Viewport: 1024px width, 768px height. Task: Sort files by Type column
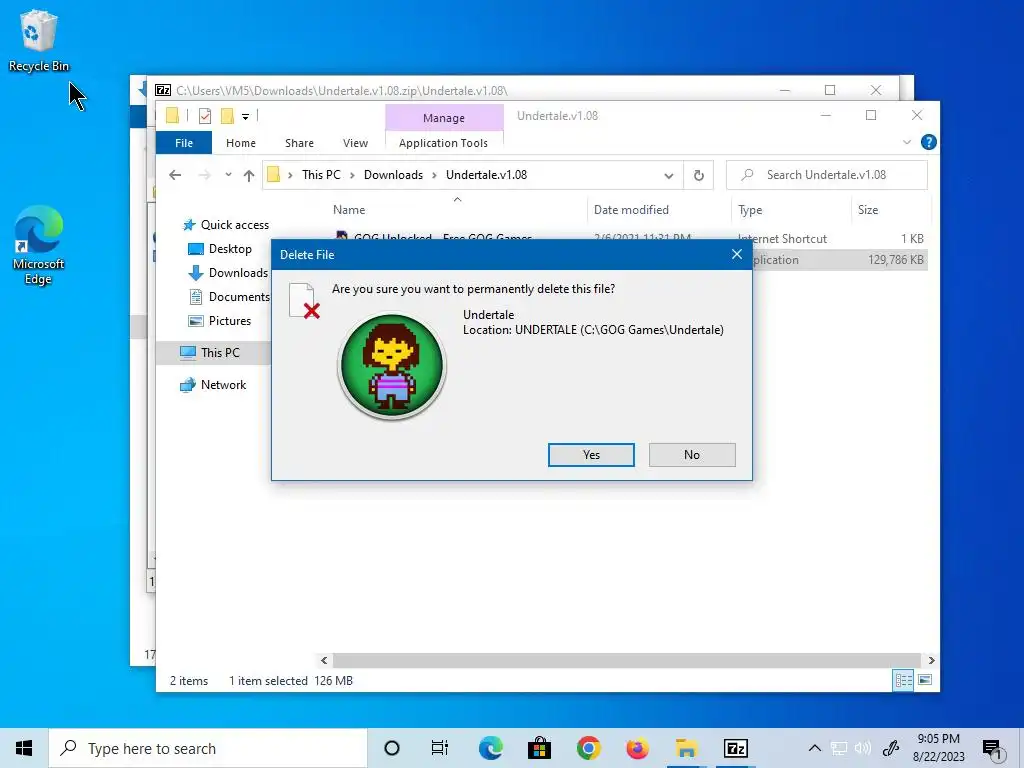click(791, 210)
